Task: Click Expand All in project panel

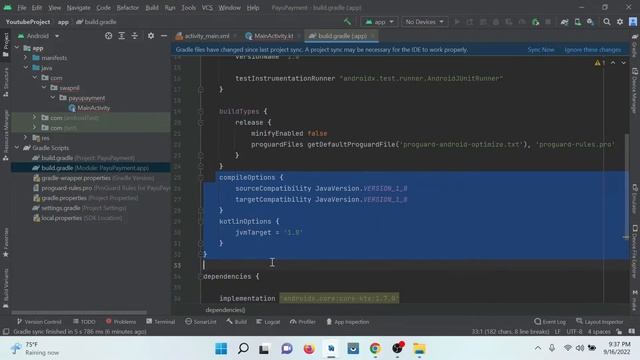Action: tap(122, 36)
